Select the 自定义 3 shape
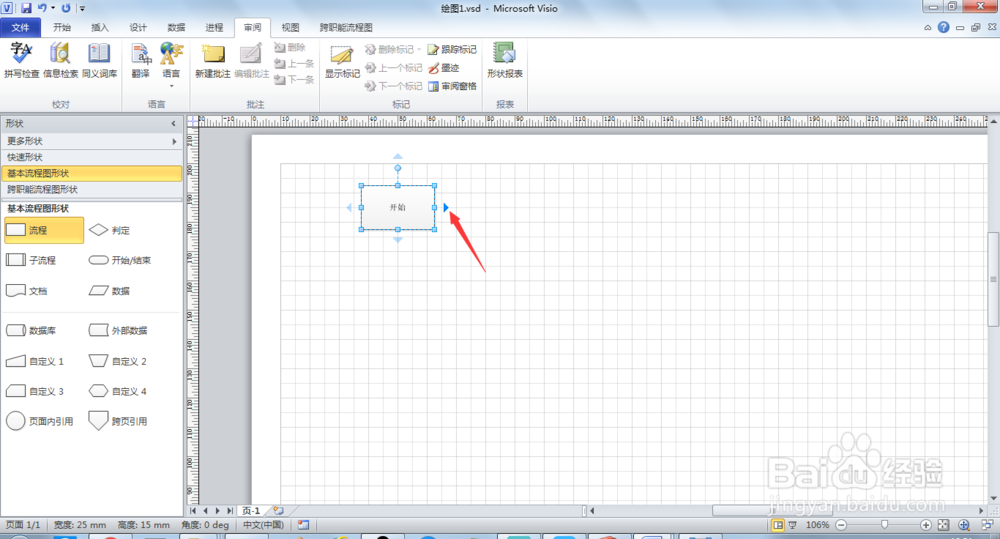Screen dimensions: 1000x539 pyautogui.click(x=35, y=391)
